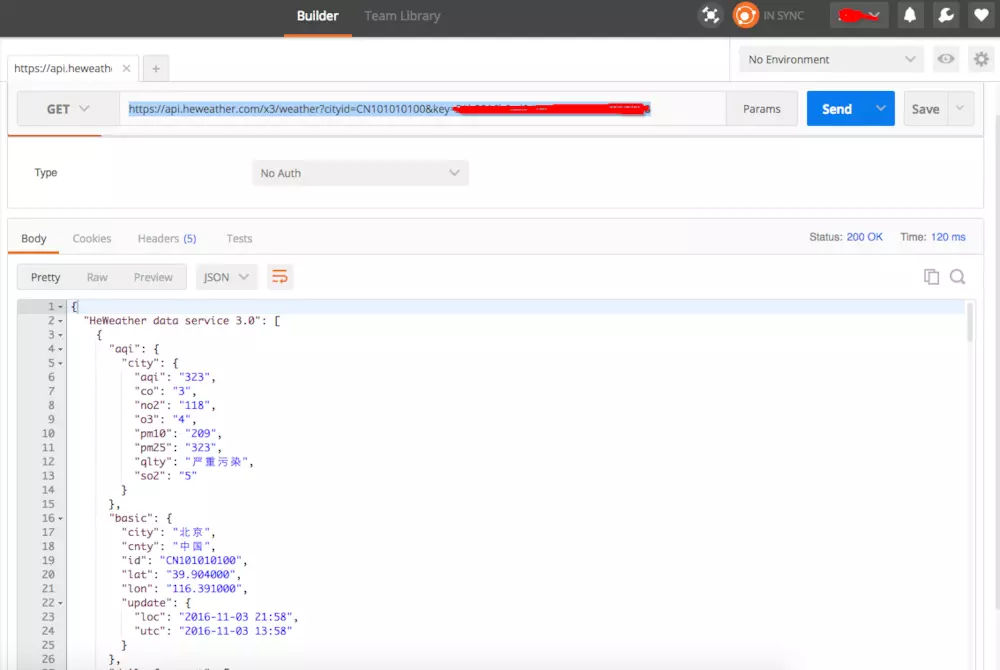Switch to Pretty view
1000x670 pixels.
pyautogui.click(x=45, y=277)
